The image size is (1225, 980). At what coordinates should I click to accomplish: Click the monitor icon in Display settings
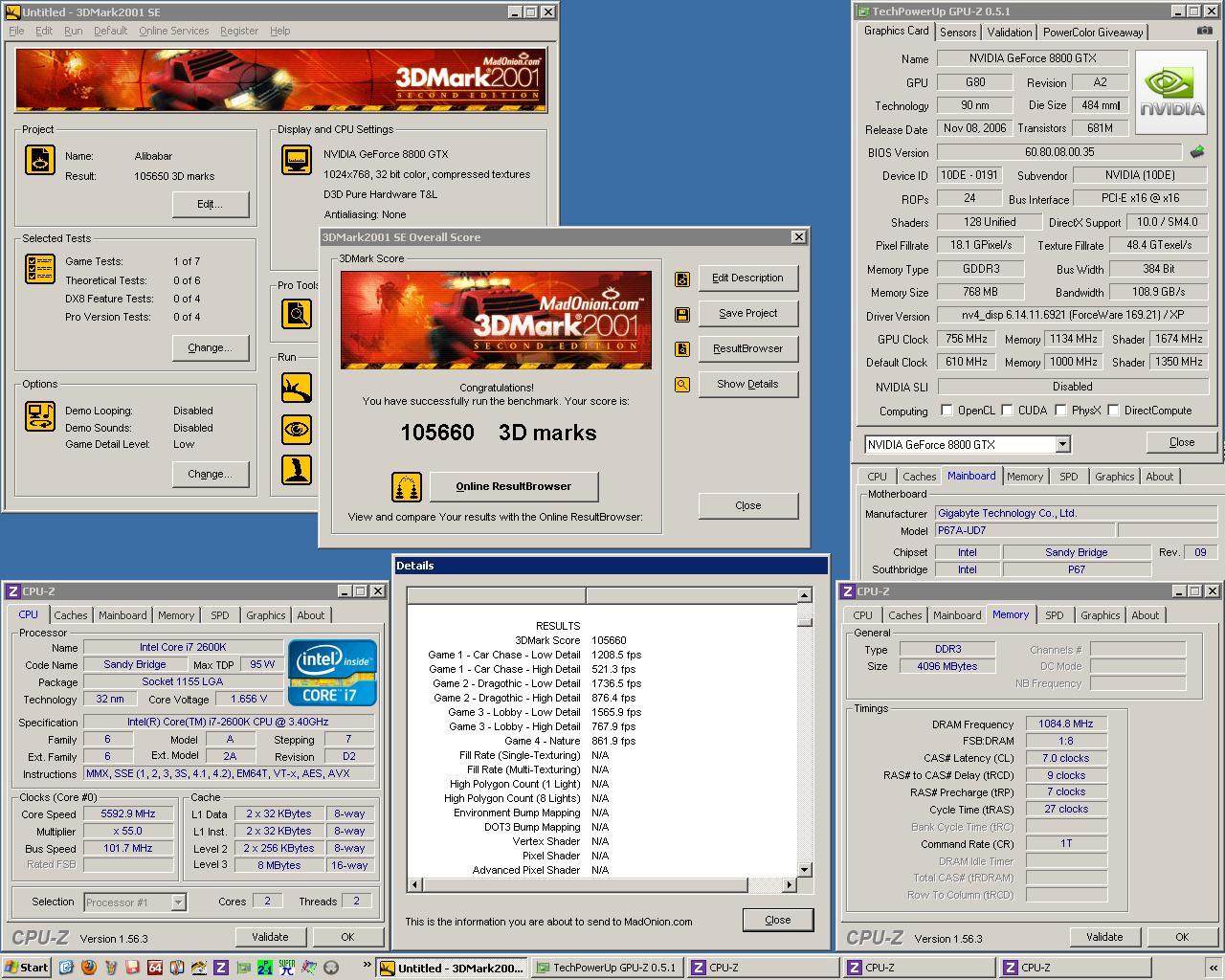pos(296,160)
